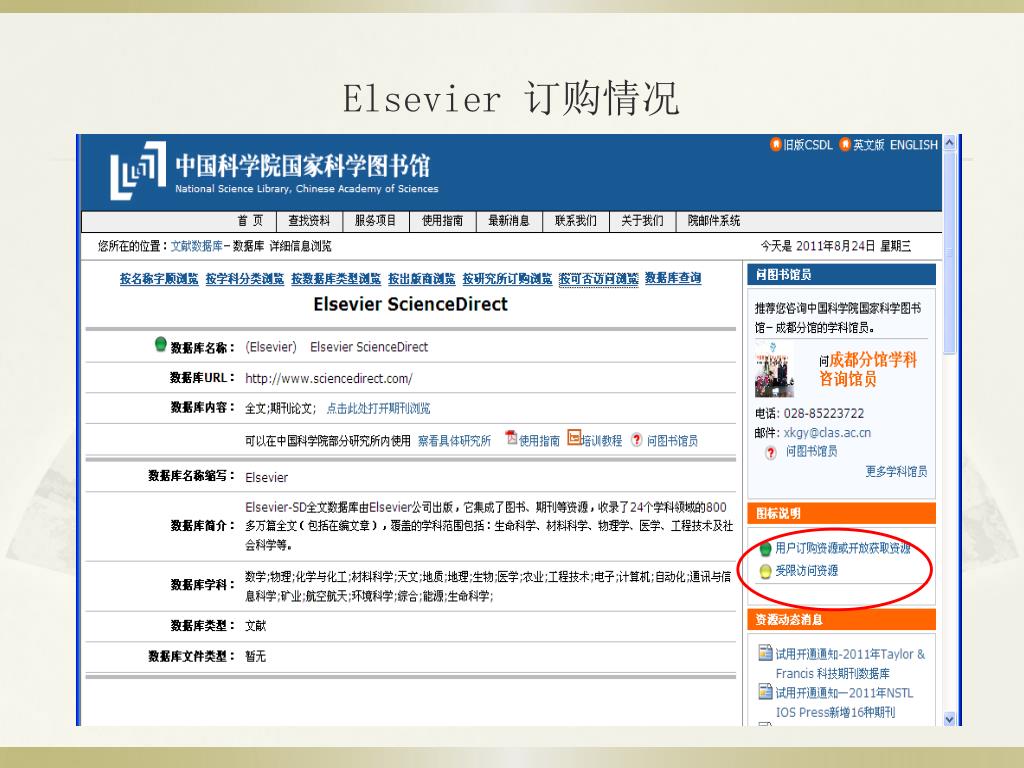Open the 旧版CSDL link icon
Screen dimensions: 1024x768
click(775, 144)
